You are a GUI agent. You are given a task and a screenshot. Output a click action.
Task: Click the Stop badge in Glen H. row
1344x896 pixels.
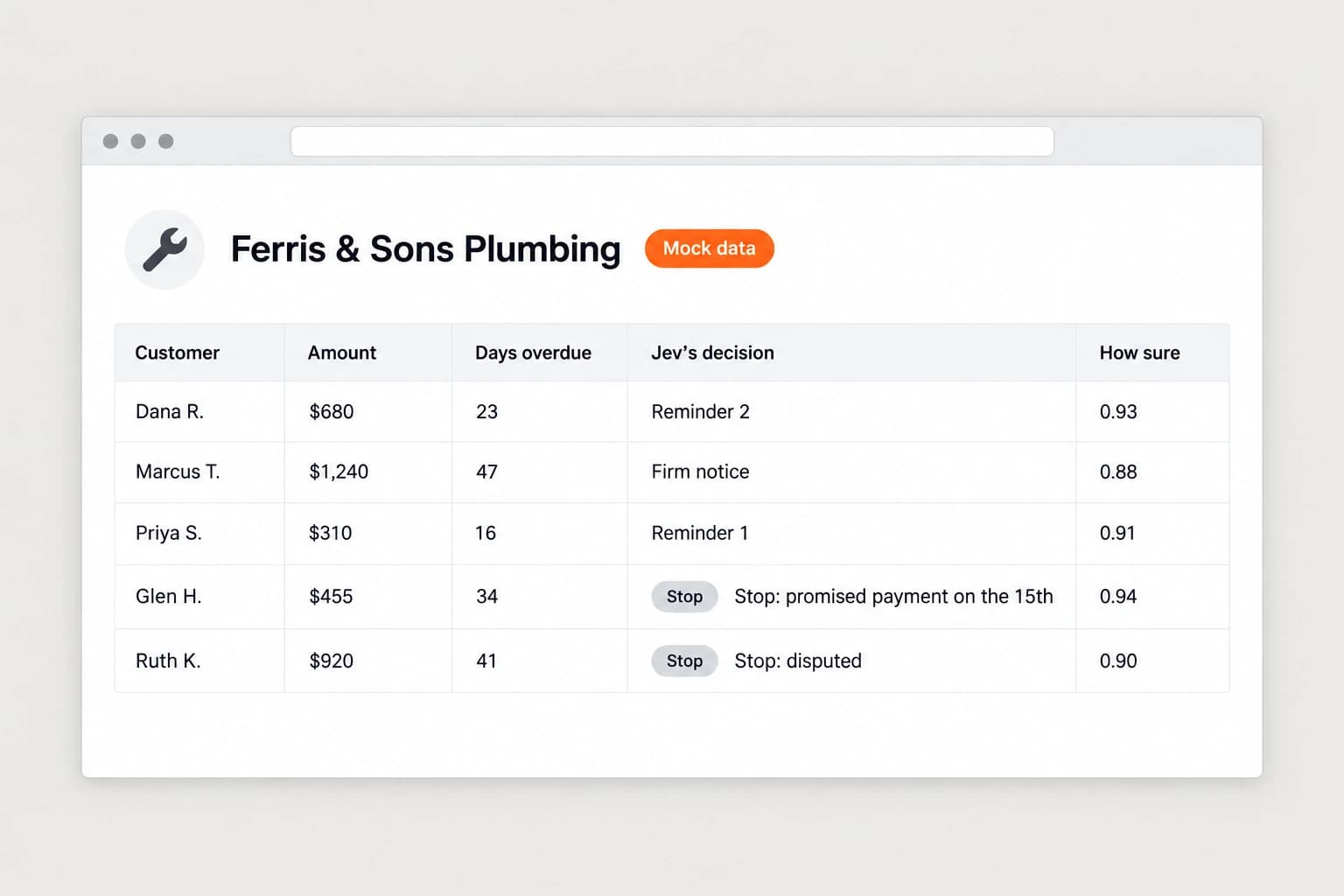(684, 597)
